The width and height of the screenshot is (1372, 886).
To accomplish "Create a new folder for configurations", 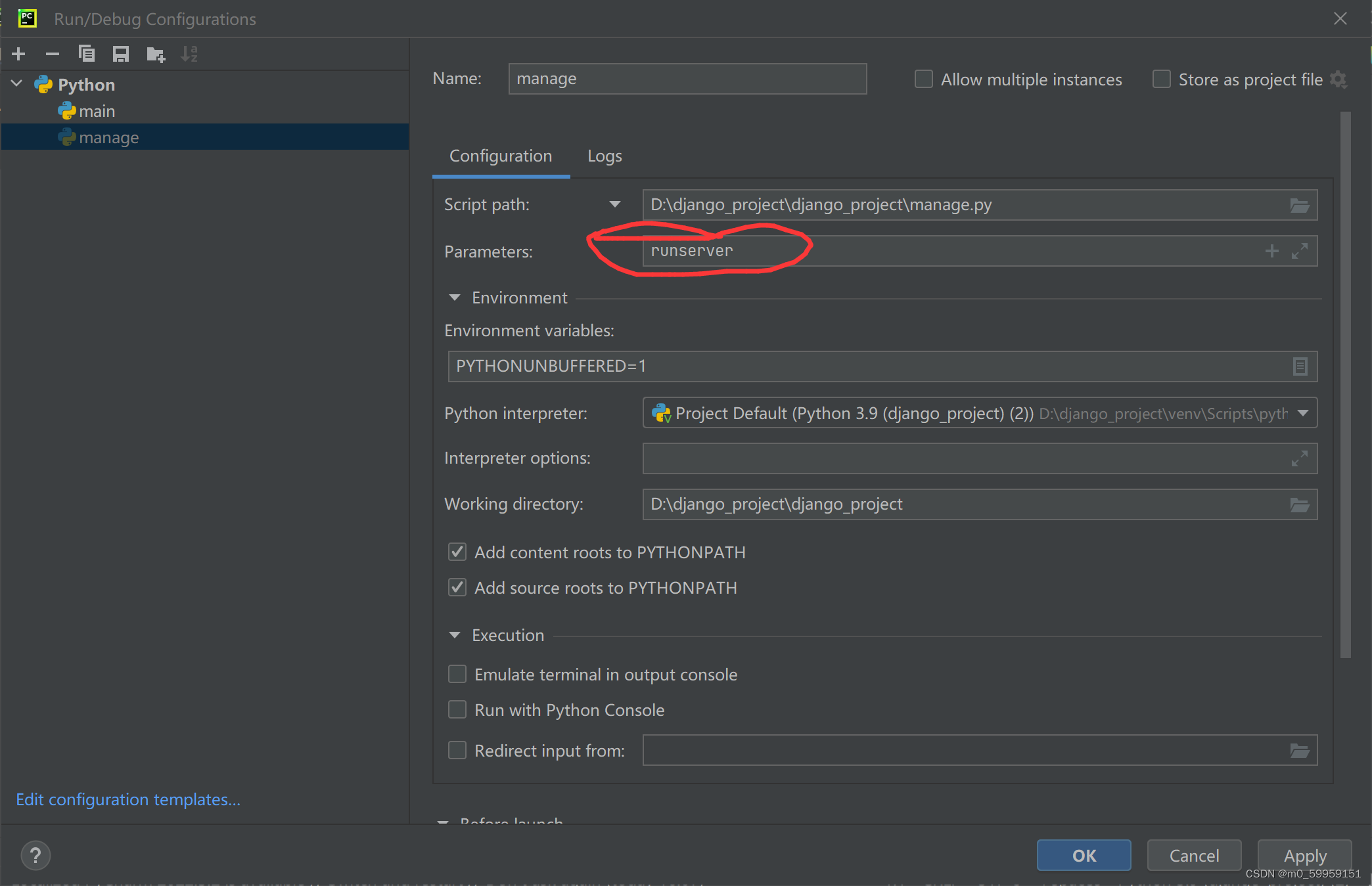I will (156, 54).
